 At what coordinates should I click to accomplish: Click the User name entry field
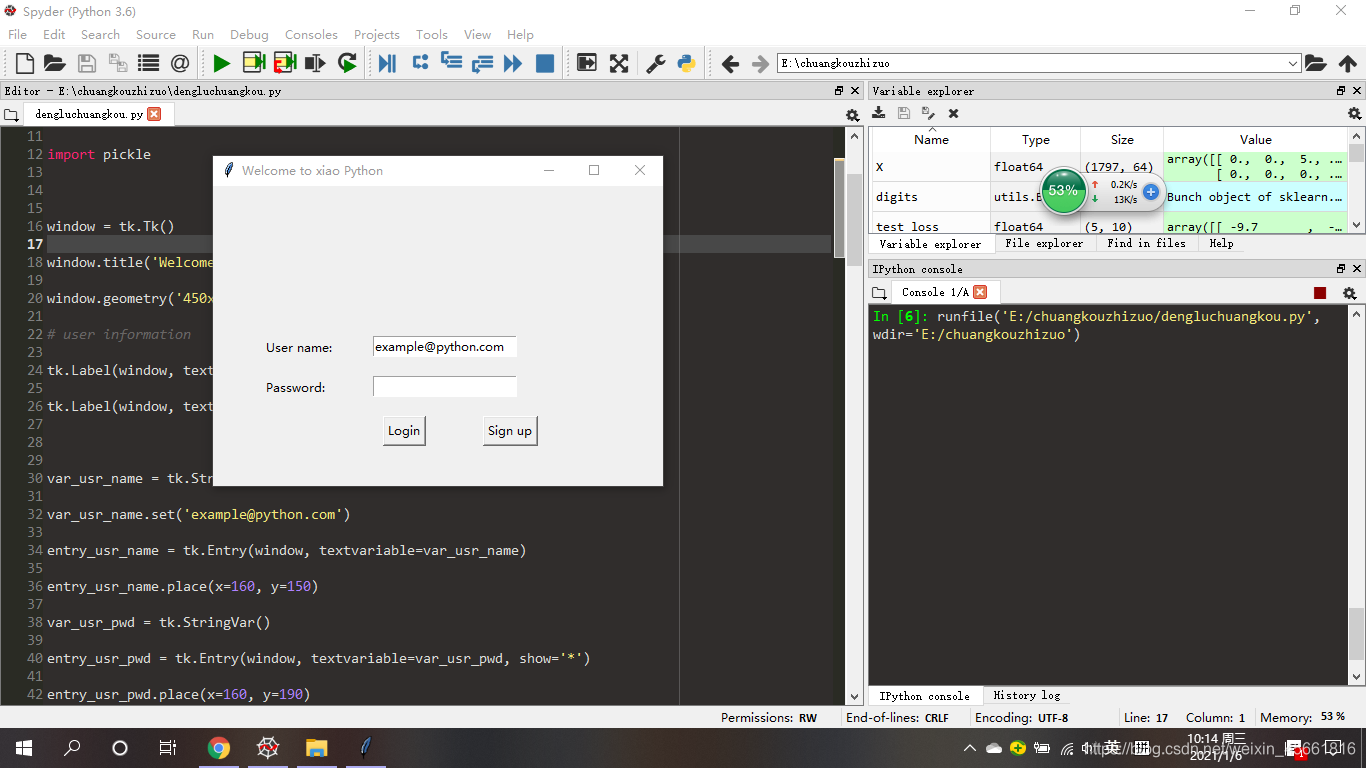[445, 347]
